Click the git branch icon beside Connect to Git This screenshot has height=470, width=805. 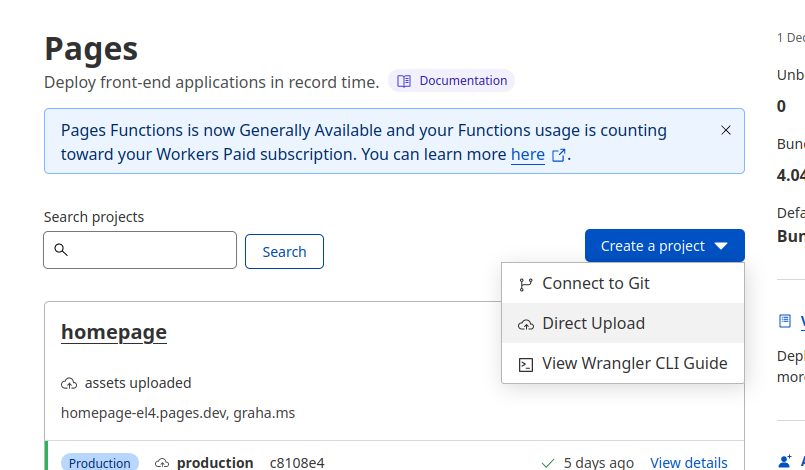(525, 284)
